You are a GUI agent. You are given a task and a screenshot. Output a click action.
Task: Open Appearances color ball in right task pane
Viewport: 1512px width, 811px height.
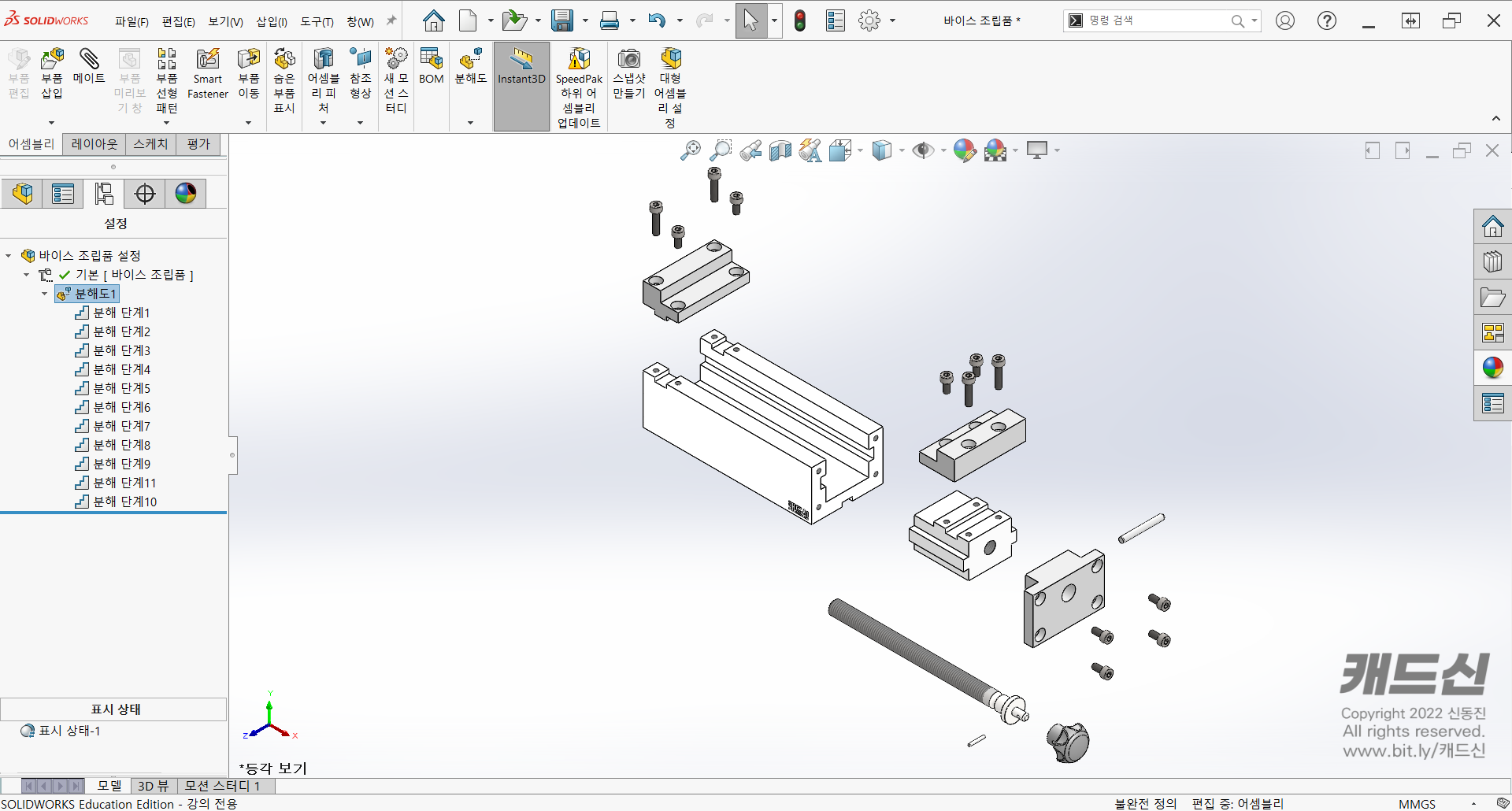(x=1492, y=368)
